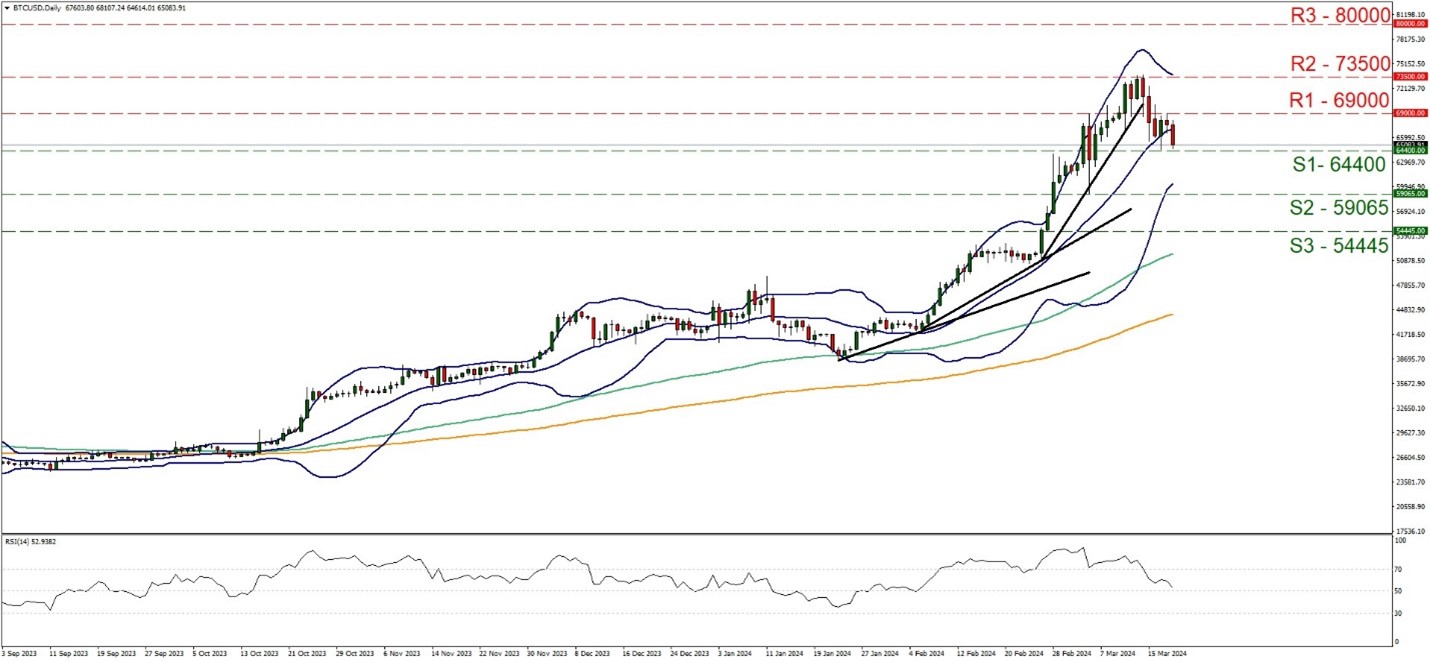Select the latest red candle on the chart
The image size is (1430, 662).
[1172, 135]
